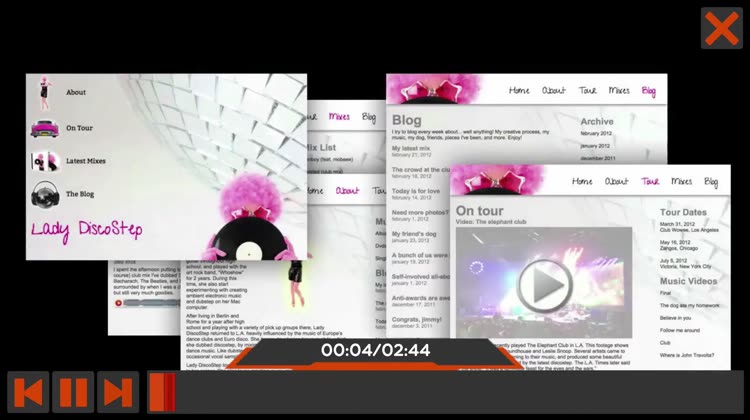Click the May 16, 2012 tour date

coord(679,245)
